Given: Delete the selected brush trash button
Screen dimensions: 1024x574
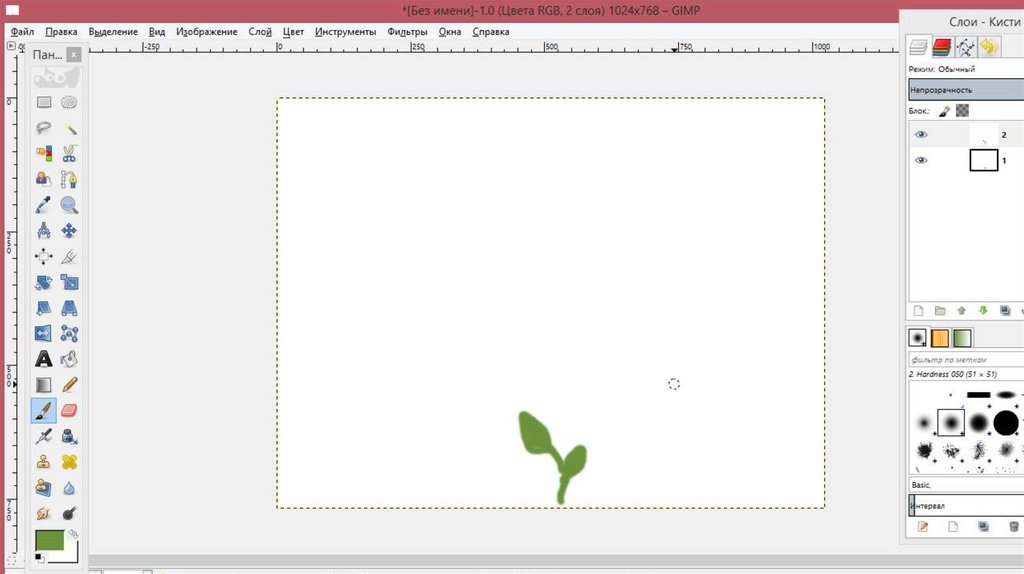Looking at the screenshot, I should (1014, 526).
